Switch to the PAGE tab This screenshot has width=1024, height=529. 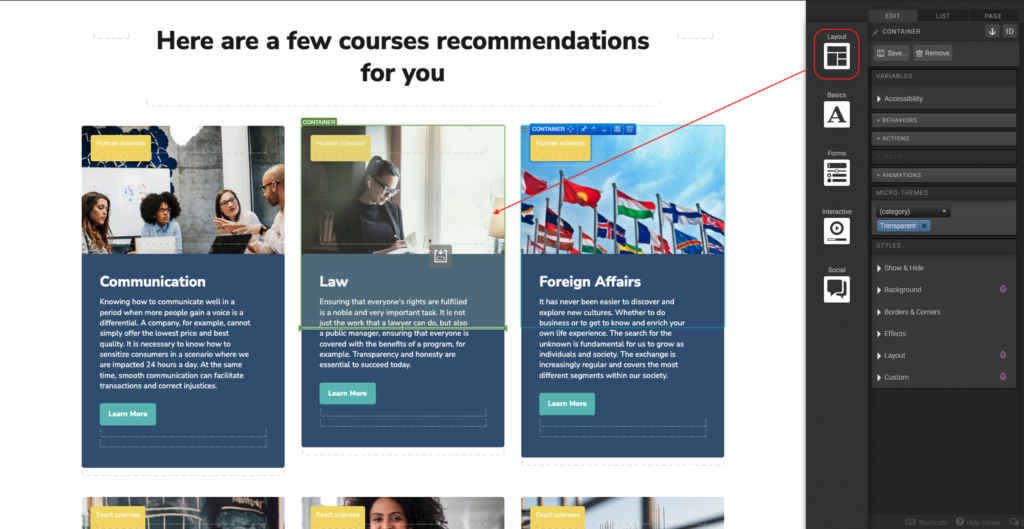click(993, 16)
